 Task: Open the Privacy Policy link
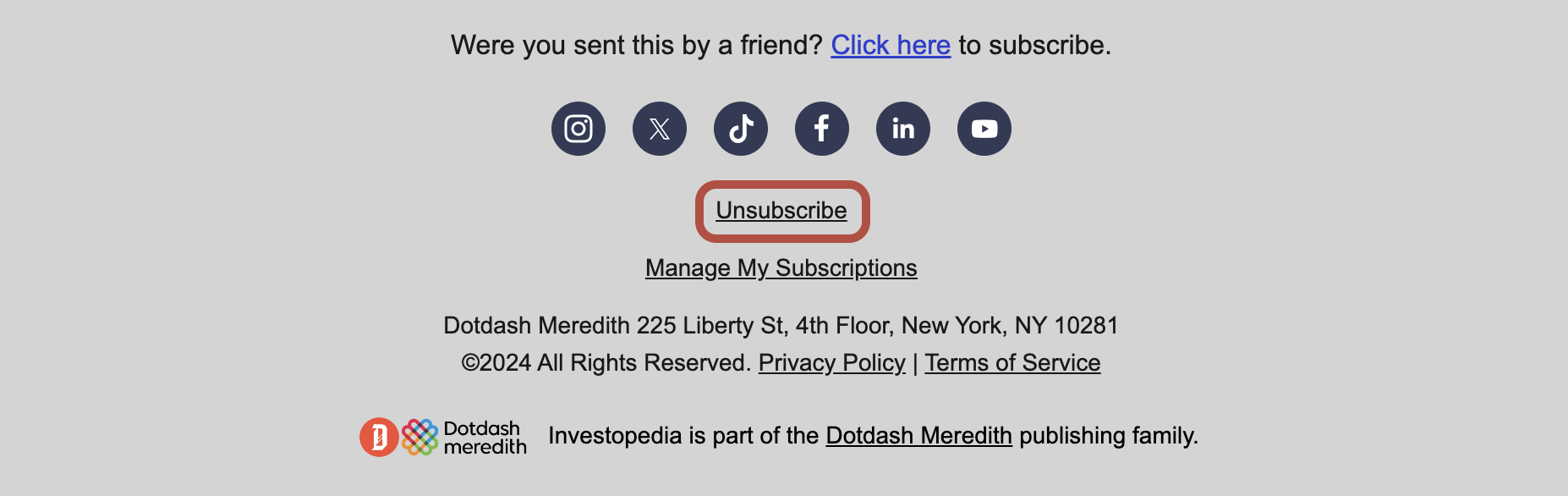(831, 363)
